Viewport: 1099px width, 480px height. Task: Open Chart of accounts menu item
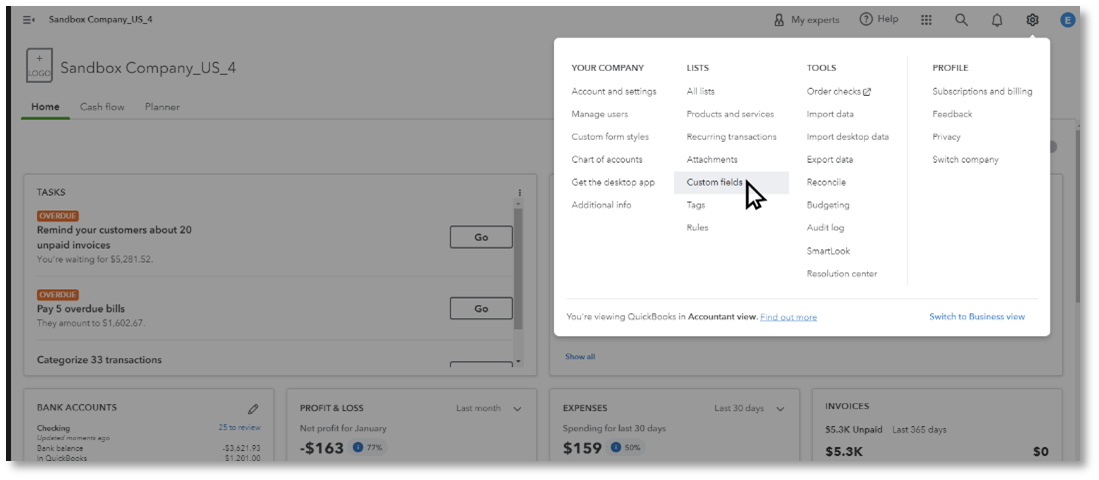(x=607, y=160)
